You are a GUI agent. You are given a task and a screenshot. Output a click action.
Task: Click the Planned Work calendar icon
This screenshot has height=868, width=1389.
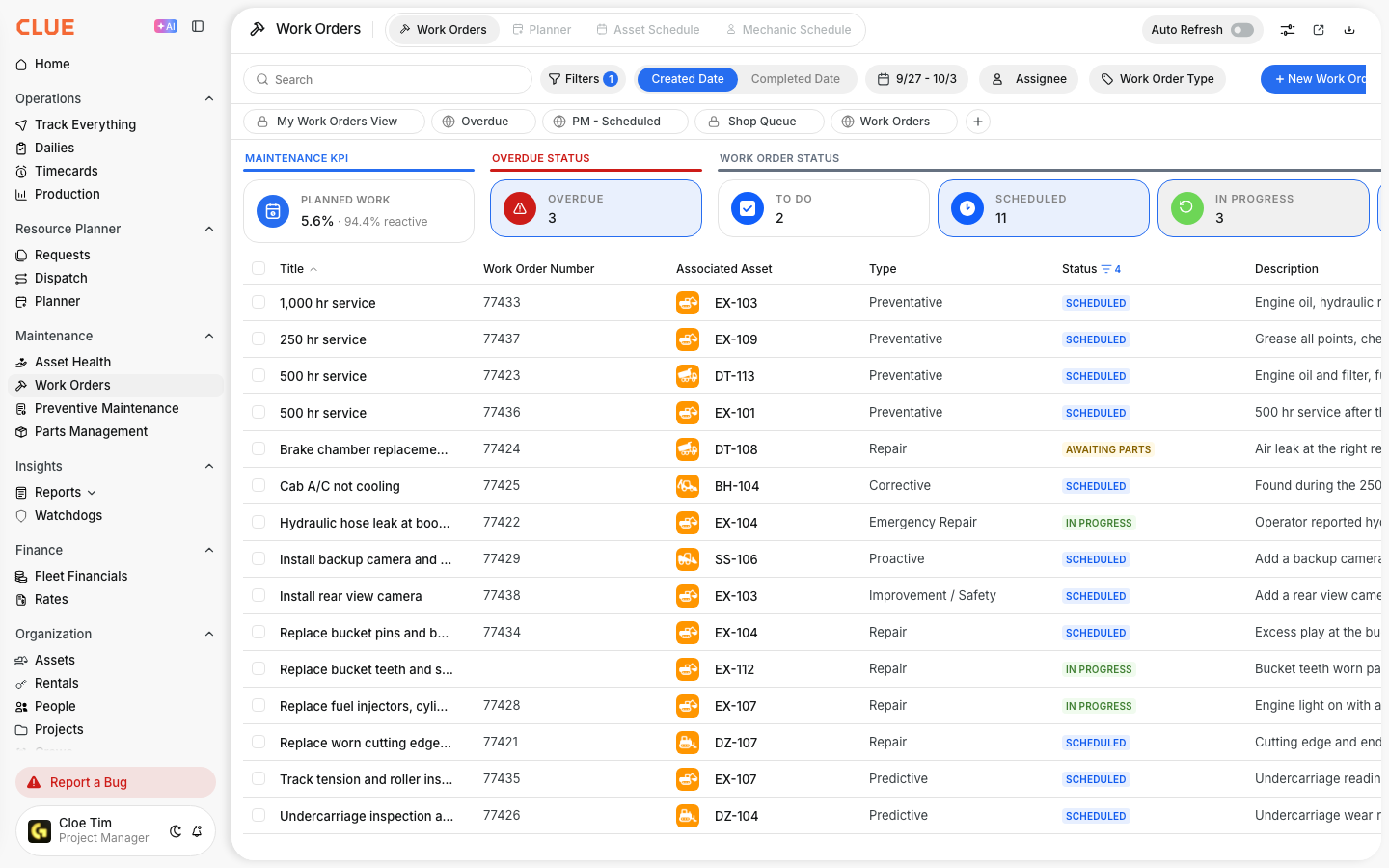click(x=273, y=212)
